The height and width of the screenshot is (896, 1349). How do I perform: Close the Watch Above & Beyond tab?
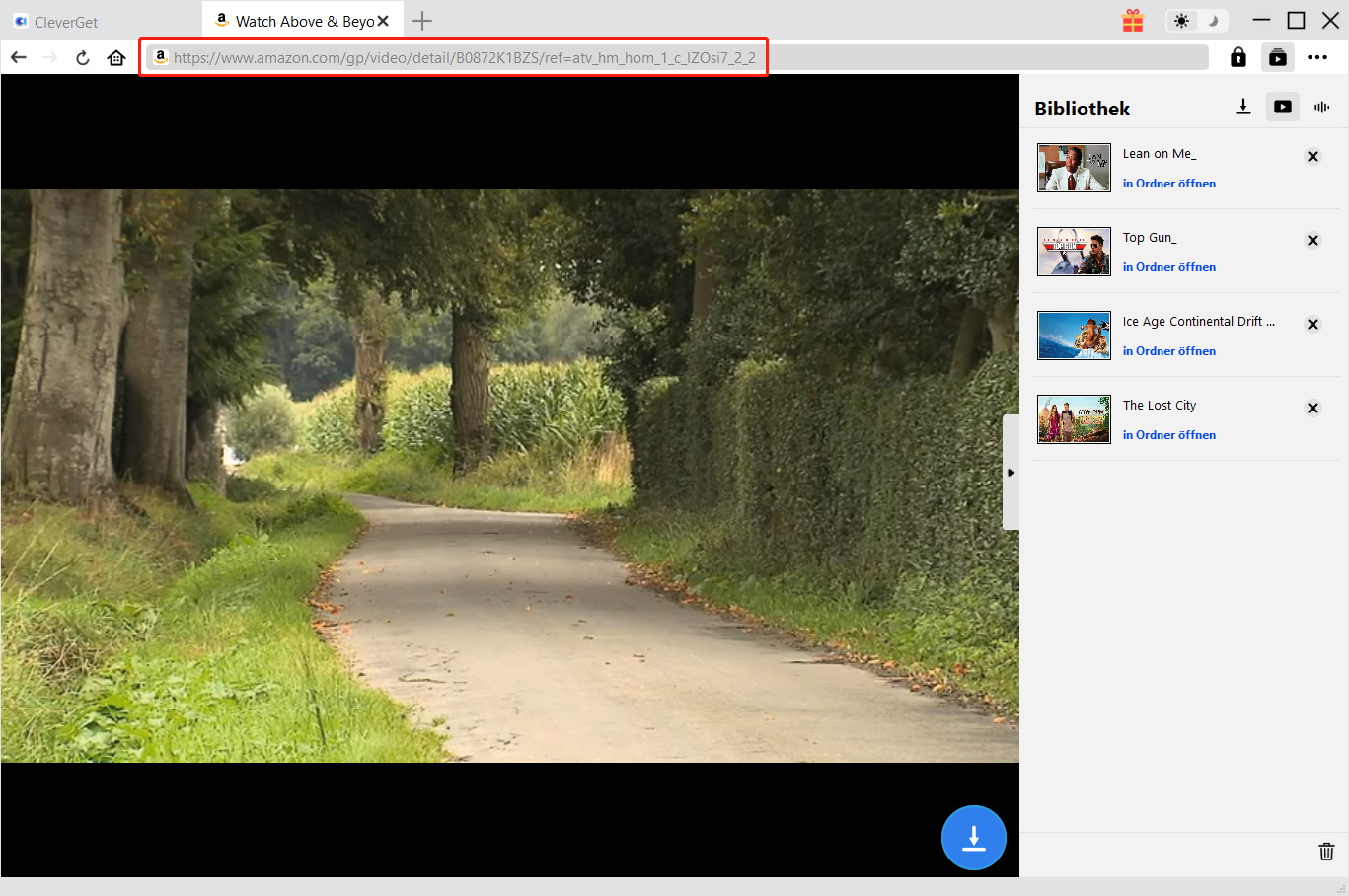(x=383, y=21)
